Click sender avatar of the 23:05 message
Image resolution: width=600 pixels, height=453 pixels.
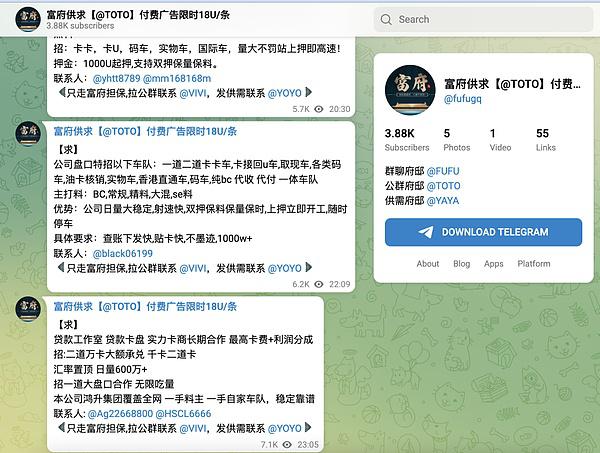coord(28,308)
